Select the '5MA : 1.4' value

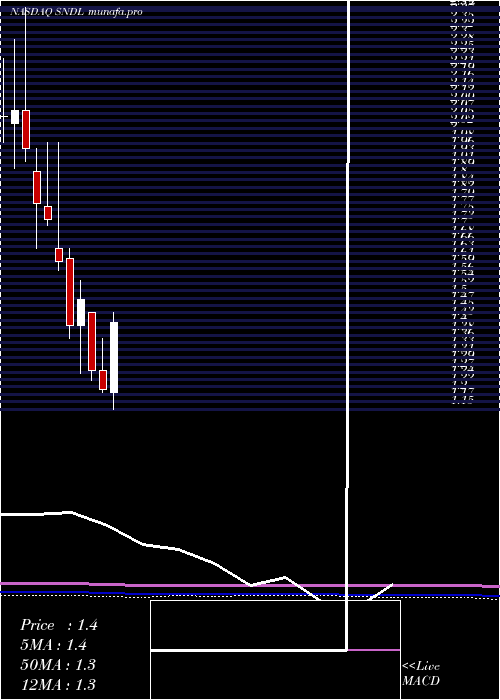(x=54, y=645)
